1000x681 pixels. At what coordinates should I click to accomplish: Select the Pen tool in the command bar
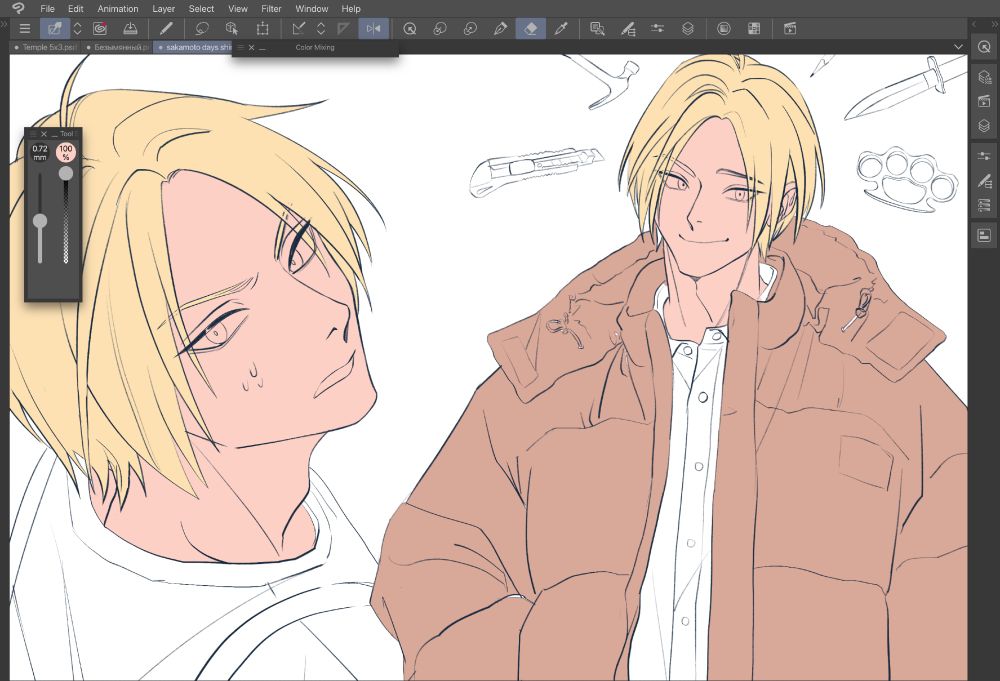point(166,29)
